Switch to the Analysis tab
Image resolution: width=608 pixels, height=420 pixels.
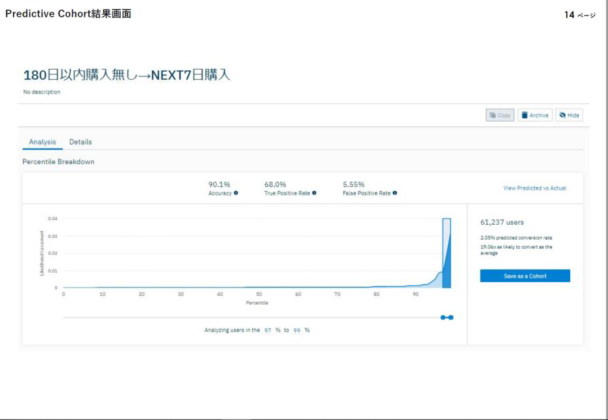pos(42,142)
